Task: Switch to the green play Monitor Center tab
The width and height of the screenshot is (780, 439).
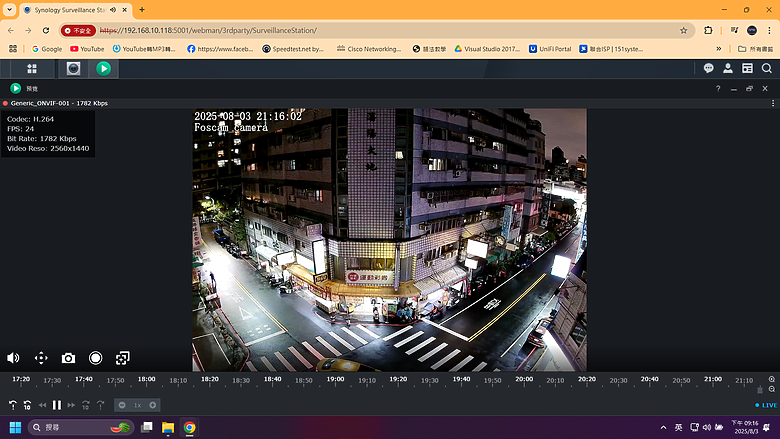Action: point(103,69)
